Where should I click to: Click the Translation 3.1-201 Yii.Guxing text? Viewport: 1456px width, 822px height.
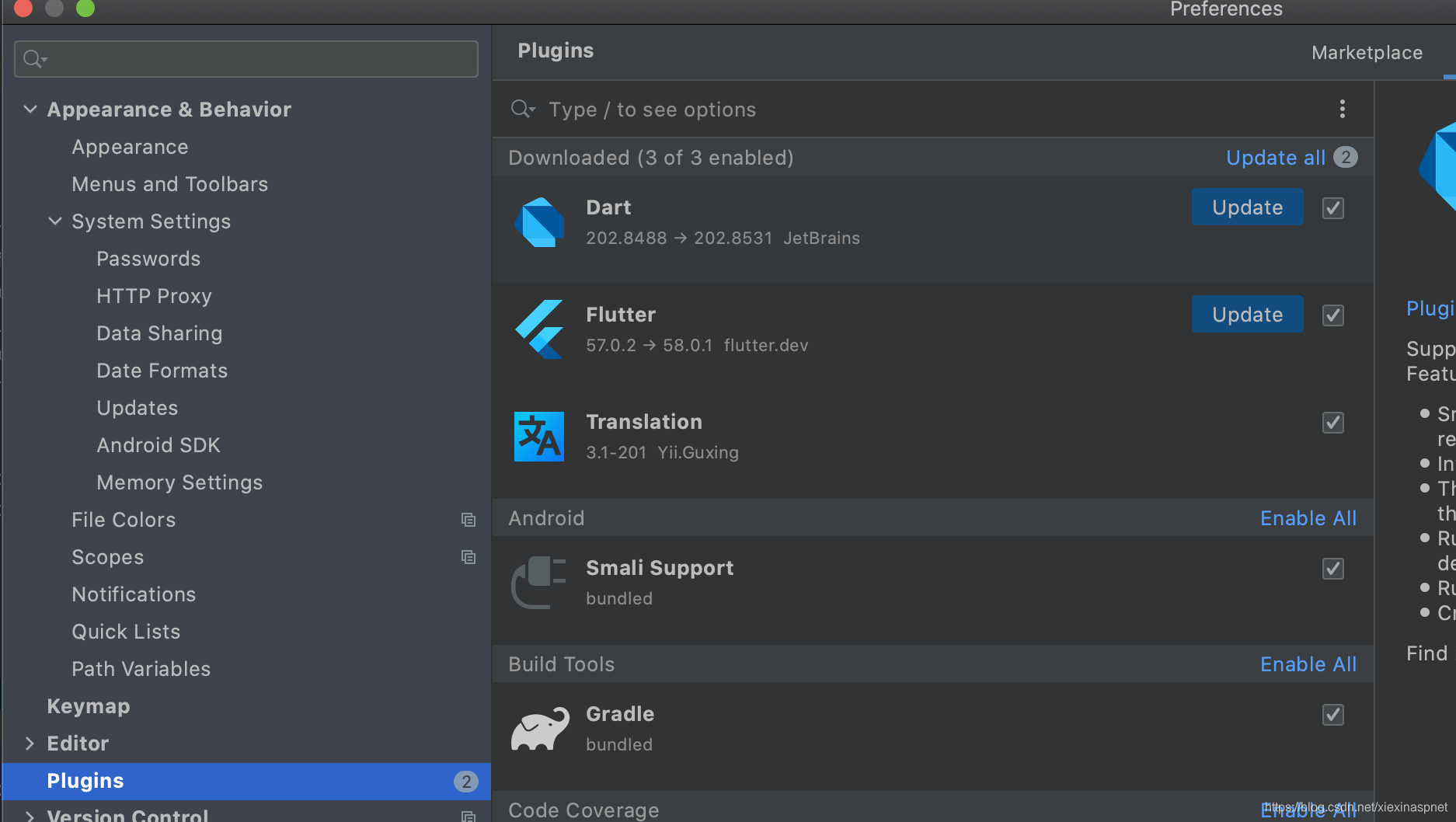(x=662, y=452)
